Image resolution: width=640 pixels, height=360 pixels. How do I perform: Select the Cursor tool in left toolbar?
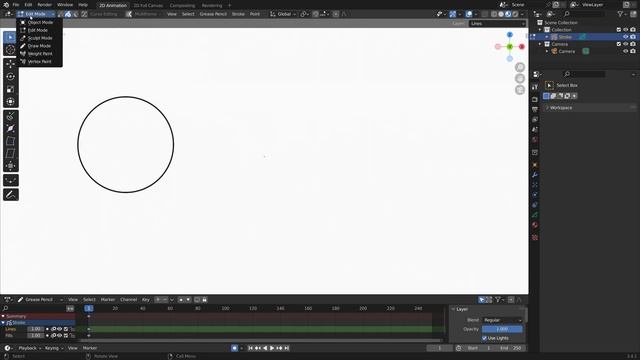(x=10, y=50)
